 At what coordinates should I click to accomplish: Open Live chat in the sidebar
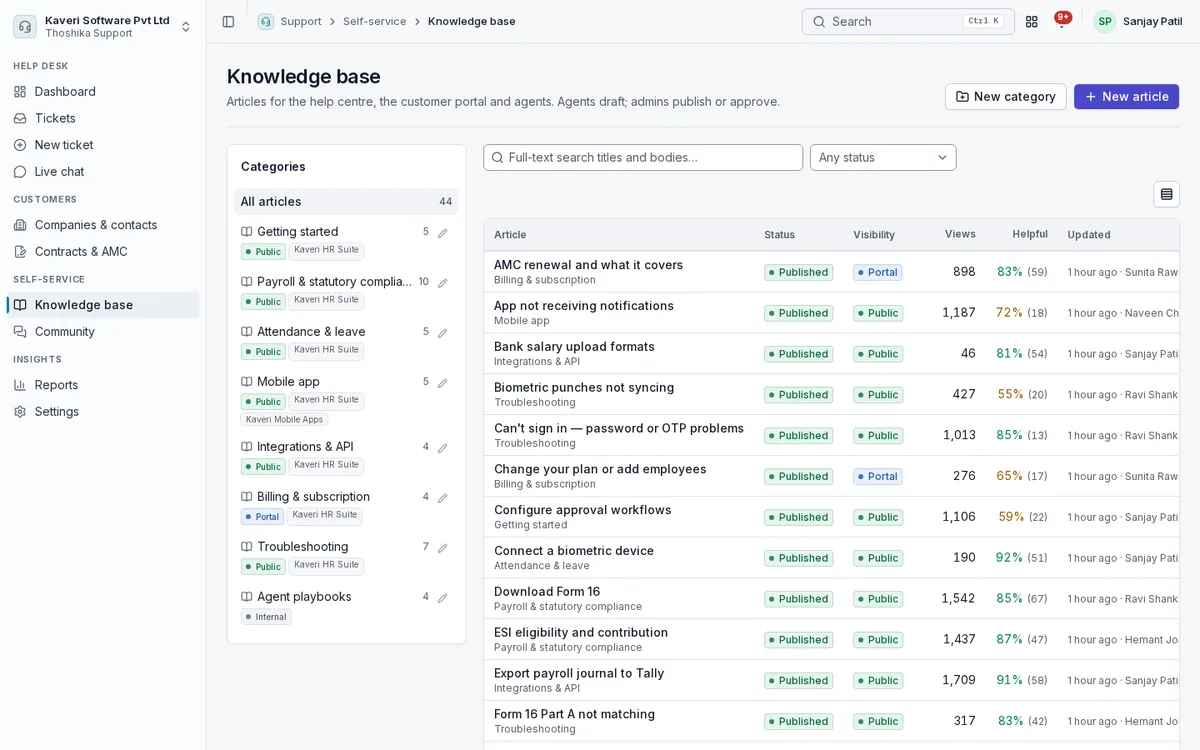click(x=103, y=172)
